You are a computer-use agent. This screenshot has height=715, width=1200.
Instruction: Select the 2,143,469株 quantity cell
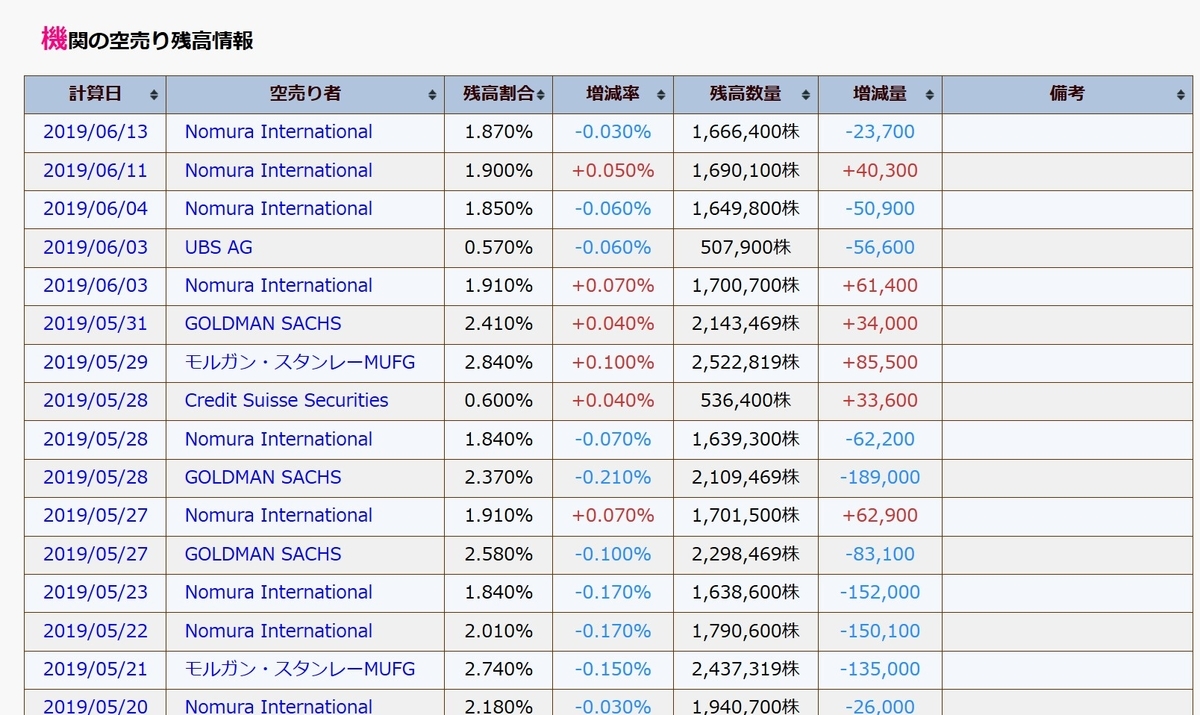pyautogui.click(x=746, y=324)
